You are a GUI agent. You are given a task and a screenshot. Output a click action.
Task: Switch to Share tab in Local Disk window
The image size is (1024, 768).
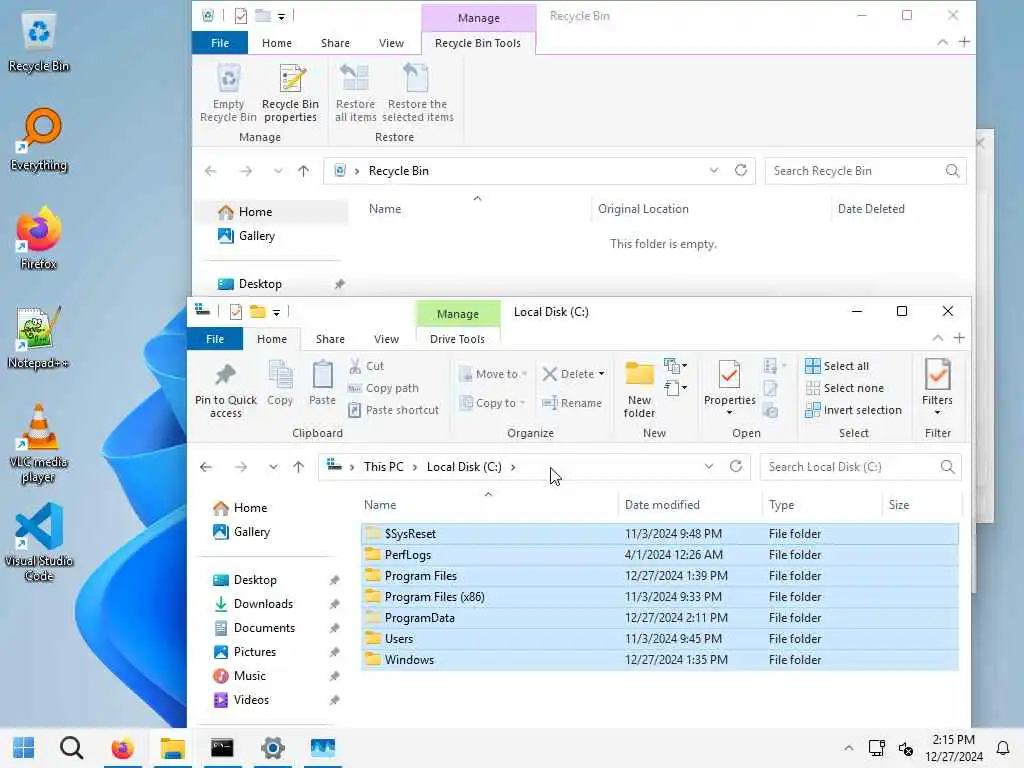[x=330, y=339]
